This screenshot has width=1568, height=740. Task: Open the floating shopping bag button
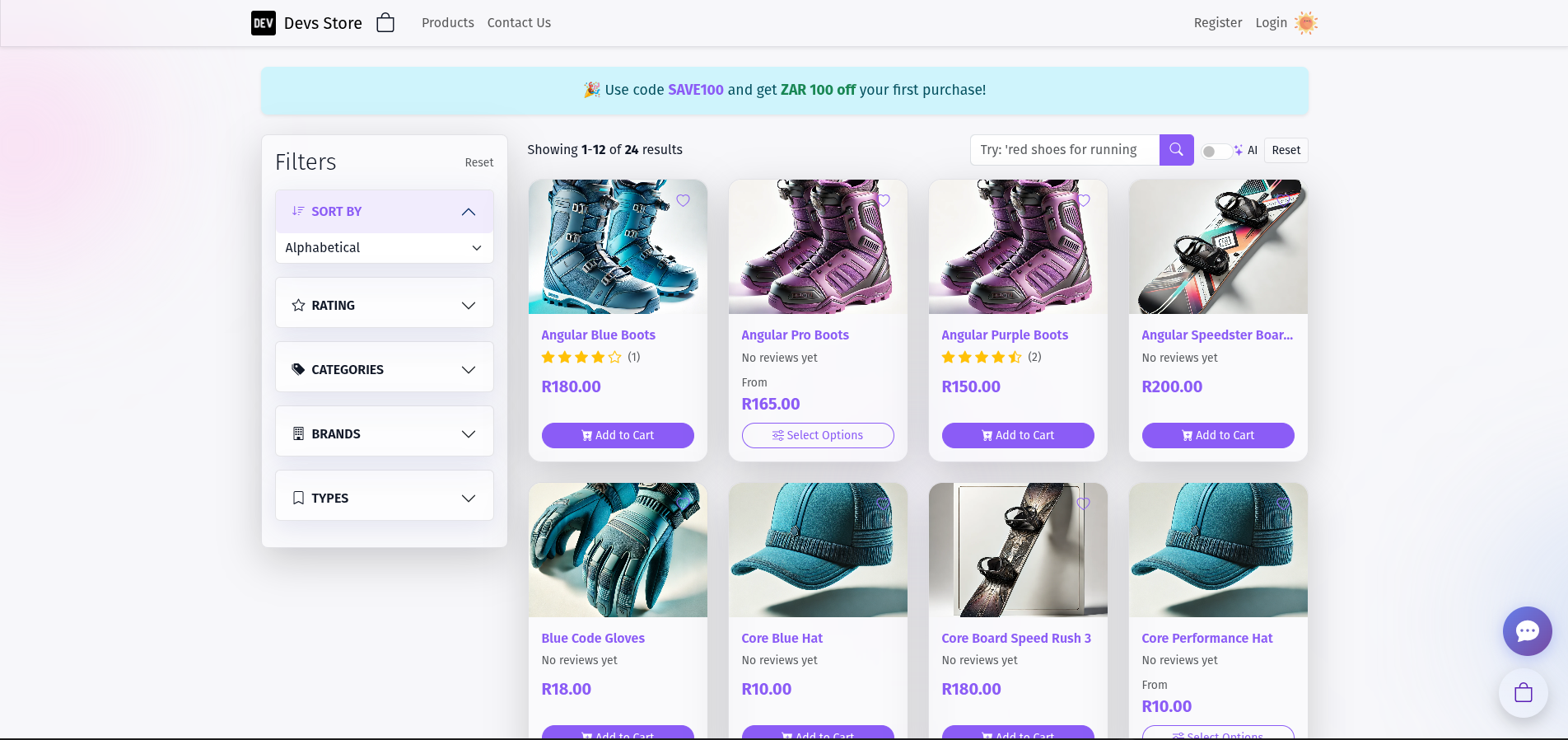1523,693
